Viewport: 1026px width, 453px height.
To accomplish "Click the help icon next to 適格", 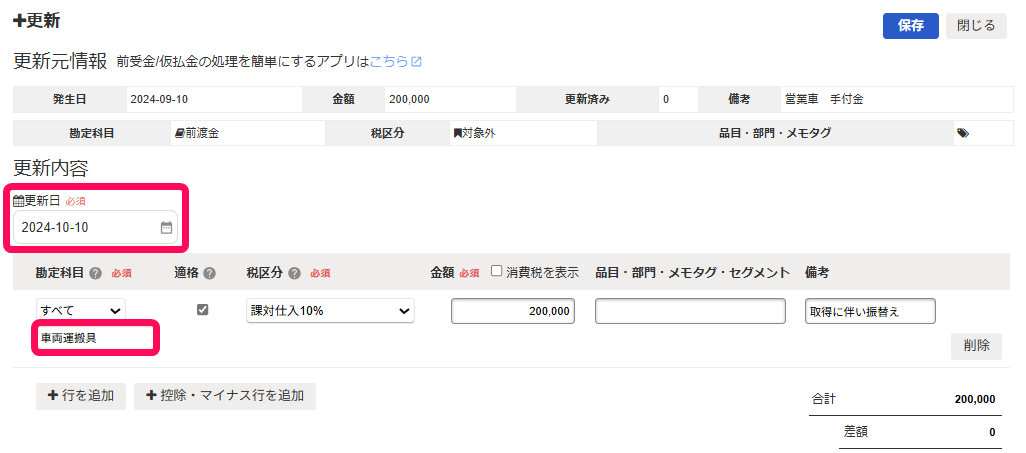I will [x=209, y=273].
